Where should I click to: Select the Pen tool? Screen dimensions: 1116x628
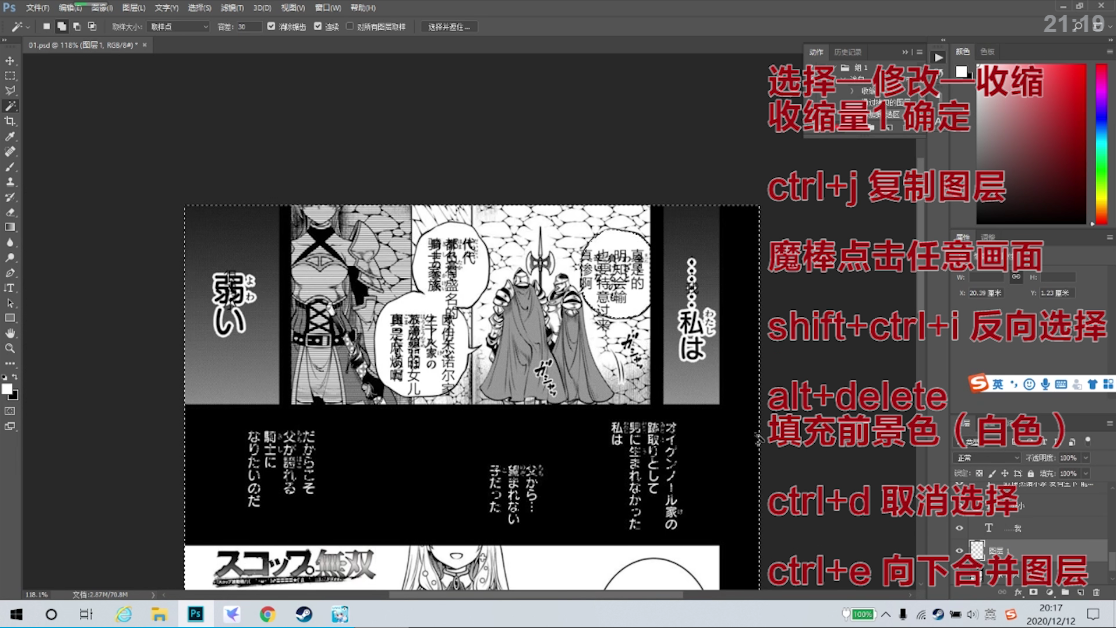click(10, 273)
